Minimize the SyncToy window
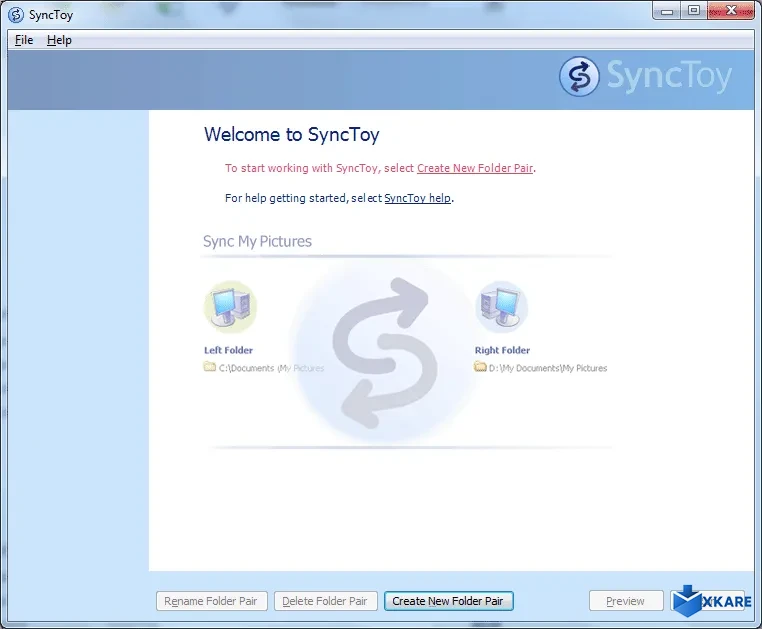762x629 pixels. [x=667, y=11]
